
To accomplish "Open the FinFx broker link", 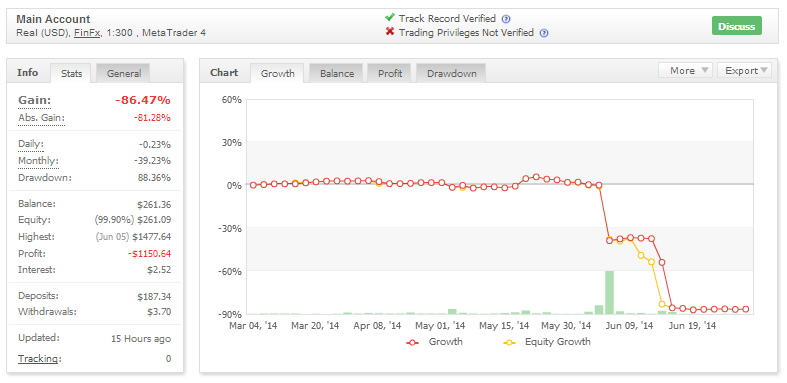I will click(x=87, y=33).
